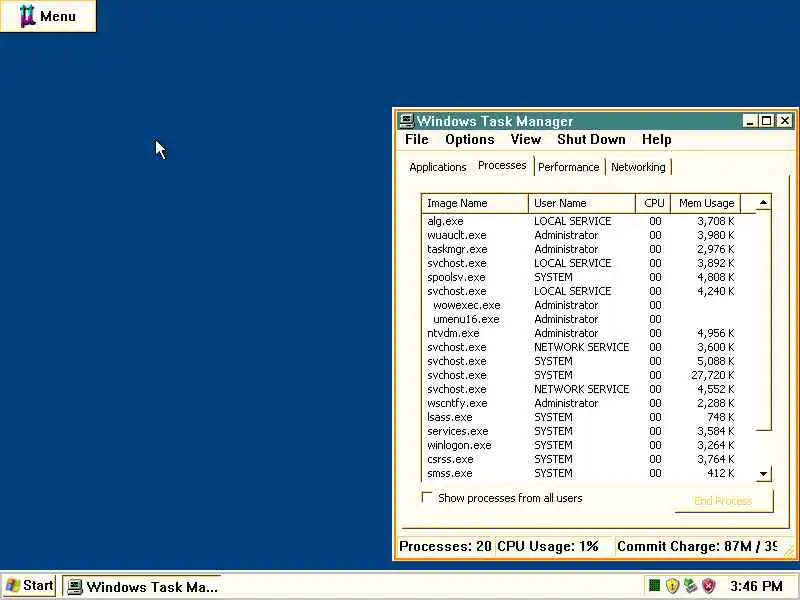Minimize the Task Manager window
The image size is (800, 600).
point(749,121)
